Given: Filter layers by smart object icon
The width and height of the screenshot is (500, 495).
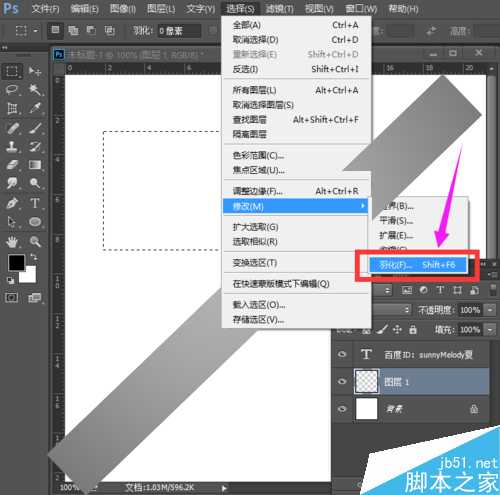Looking at the screenshot, I should (474, 290).
